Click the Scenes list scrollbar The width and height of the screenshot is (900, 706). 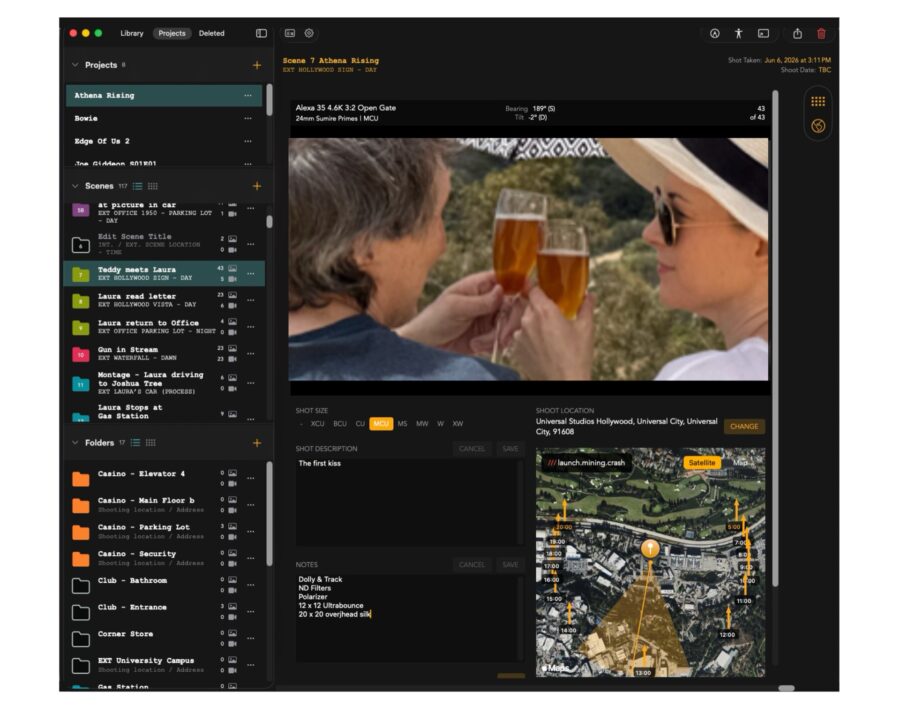pyautogui.click(x=269, y=222)
